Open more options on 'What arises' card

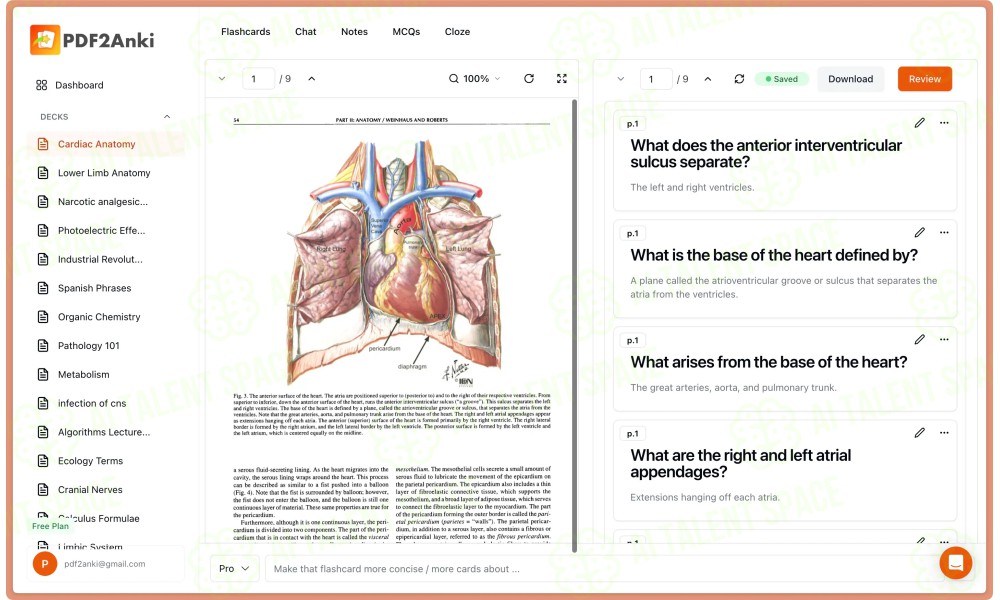pos(944,339)
